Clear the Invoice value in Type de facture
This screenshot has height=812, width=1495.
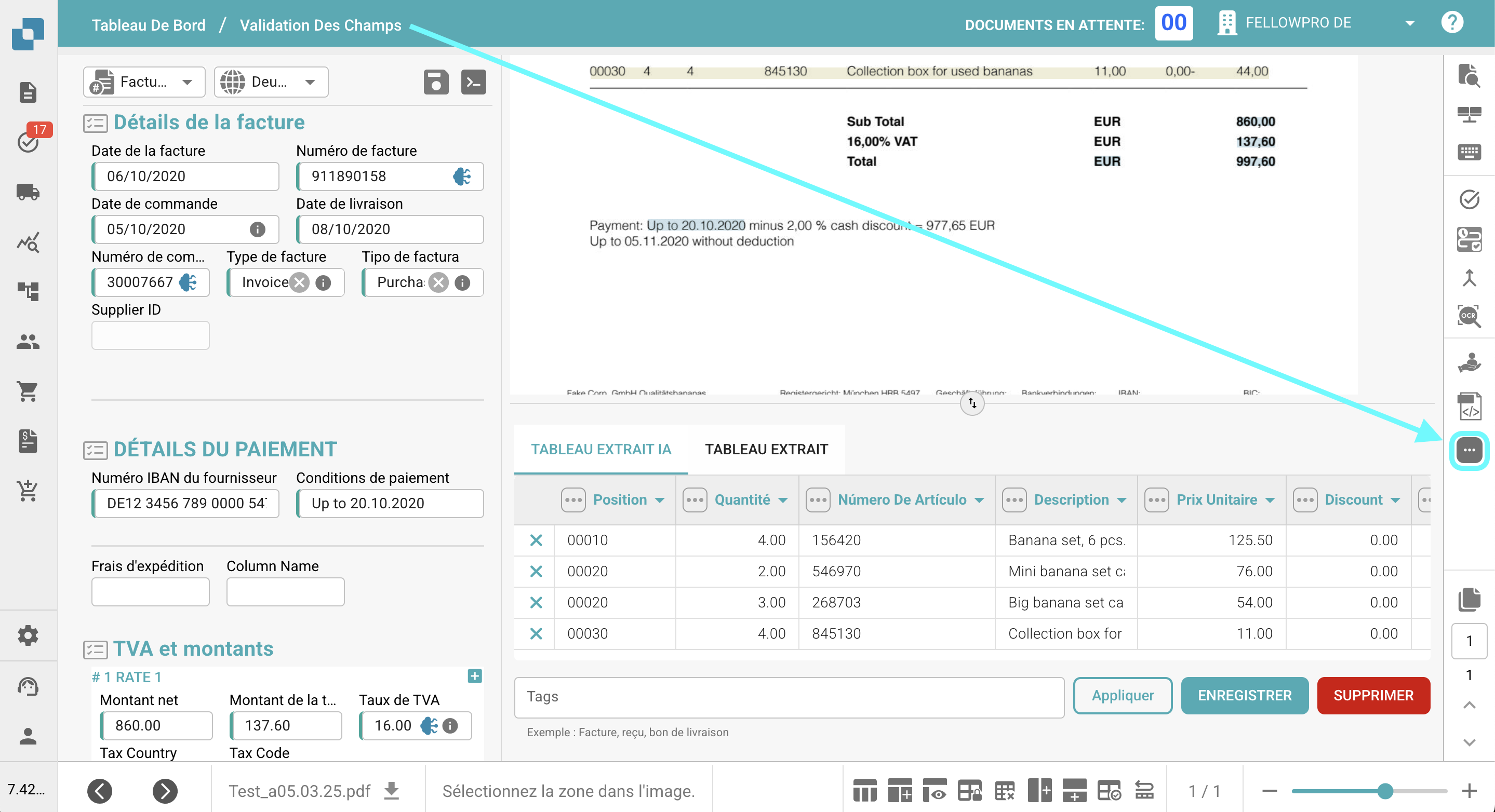(x=299, y=282)
